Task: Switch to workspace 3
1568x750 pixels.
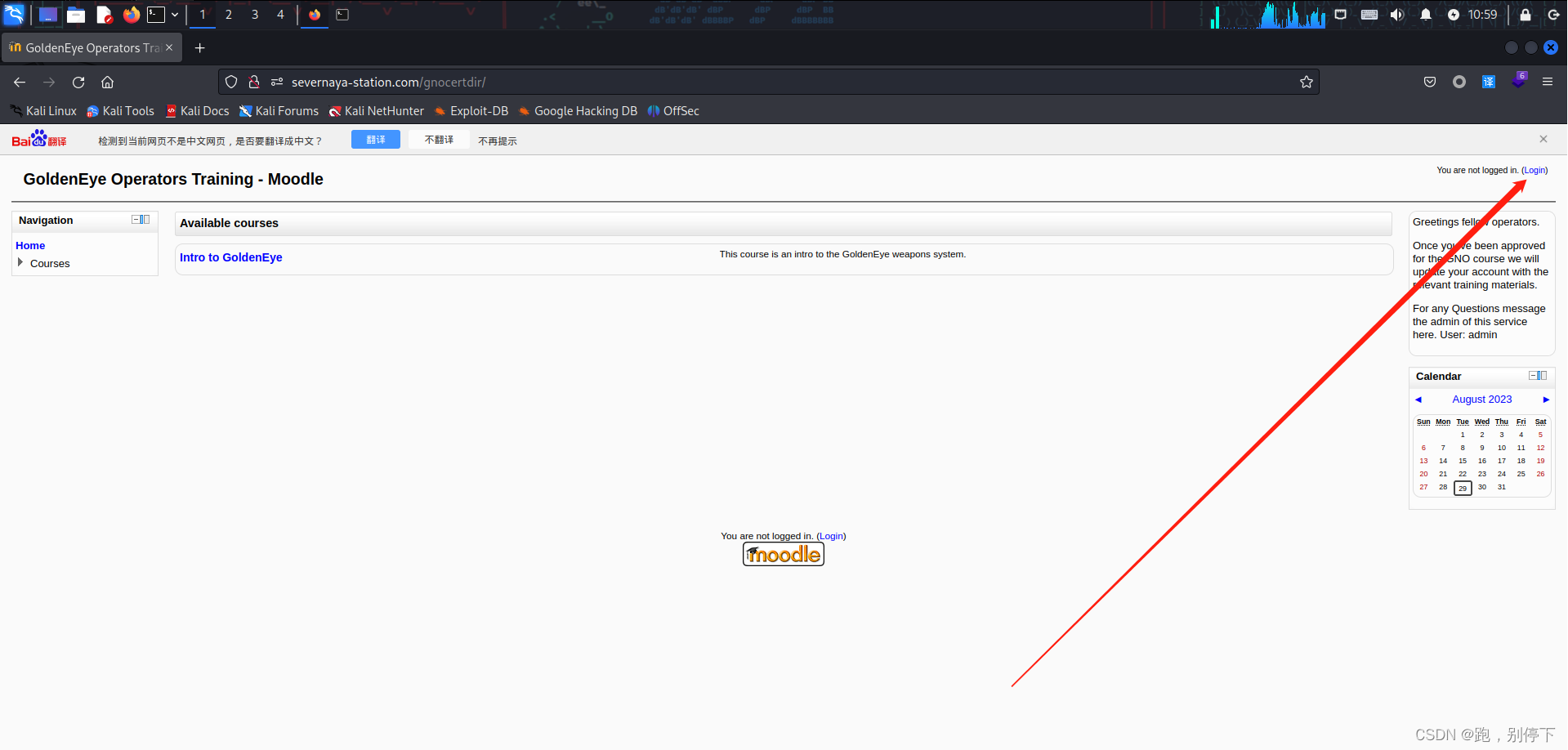Action: pos(255,15)
